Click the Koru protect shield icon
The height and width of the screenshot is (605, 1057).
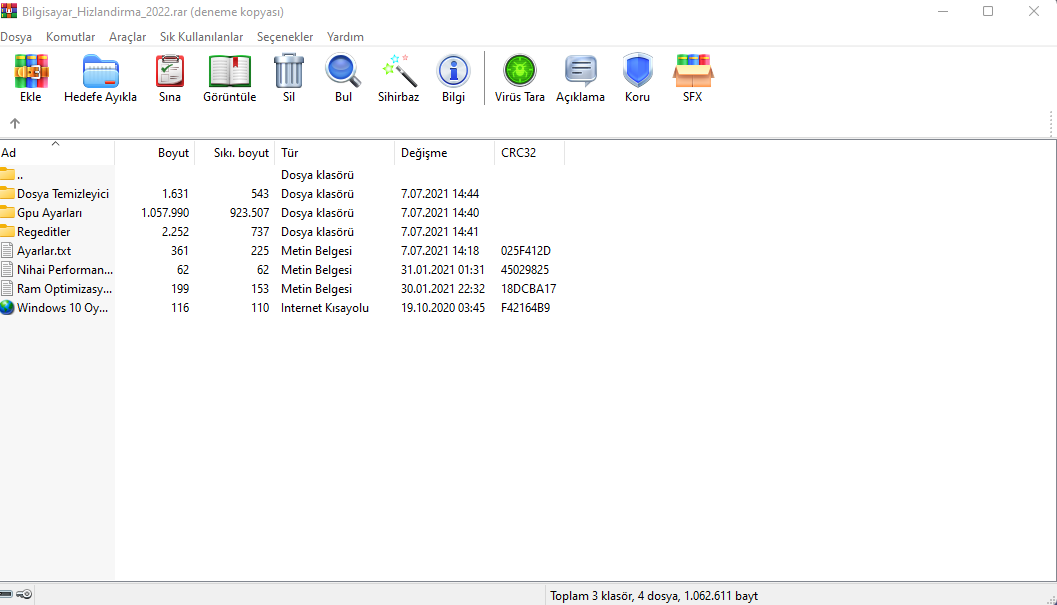tap(638, 71)
